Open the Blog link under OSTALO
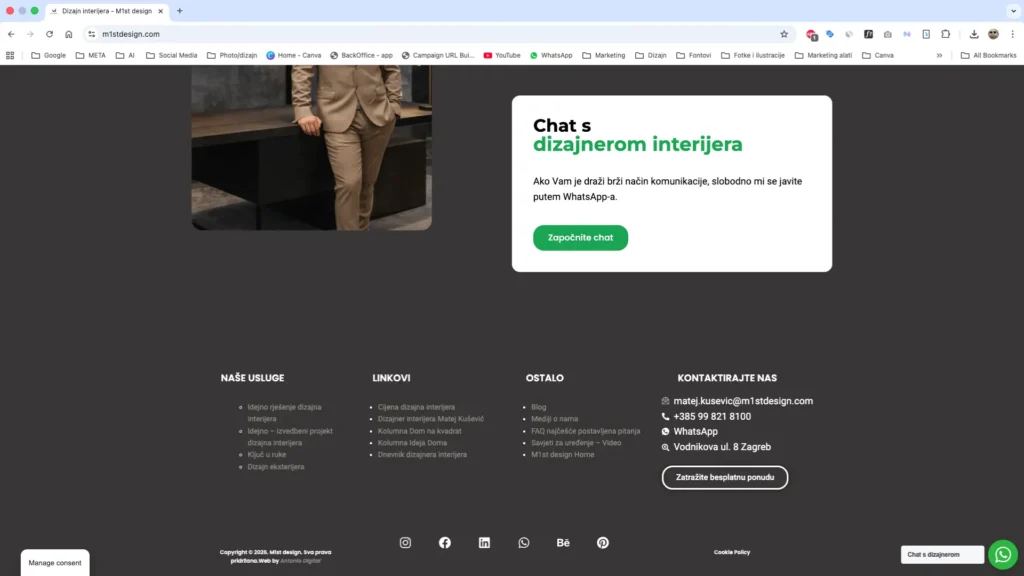The image size is (1024, 576). coord(538,406)
